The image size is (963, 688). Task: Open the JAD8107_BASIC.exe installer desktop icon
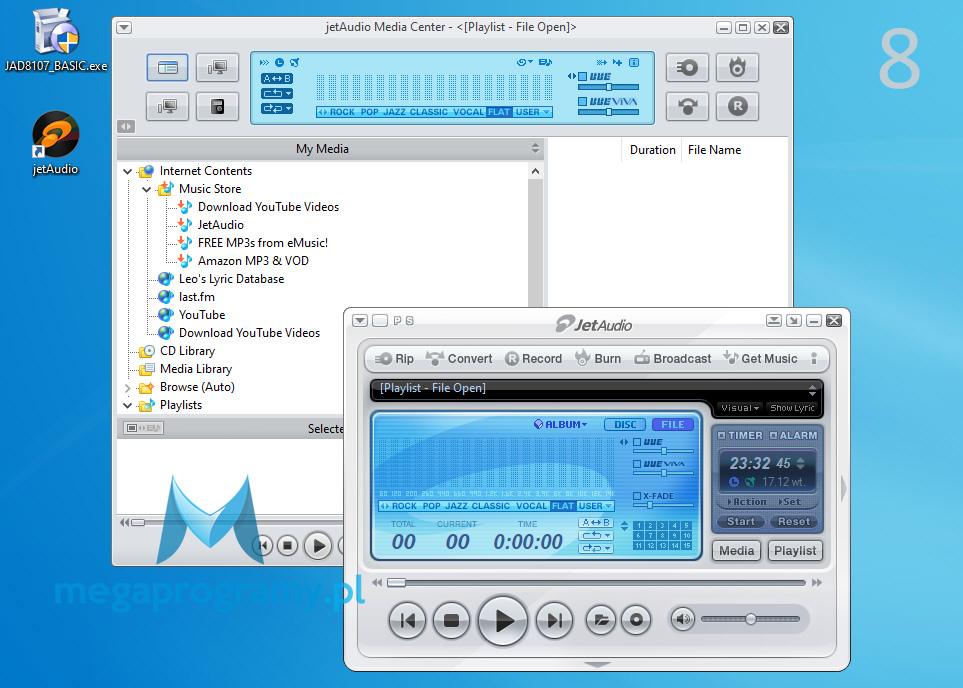pyautogui.click(x=56, y=39)
